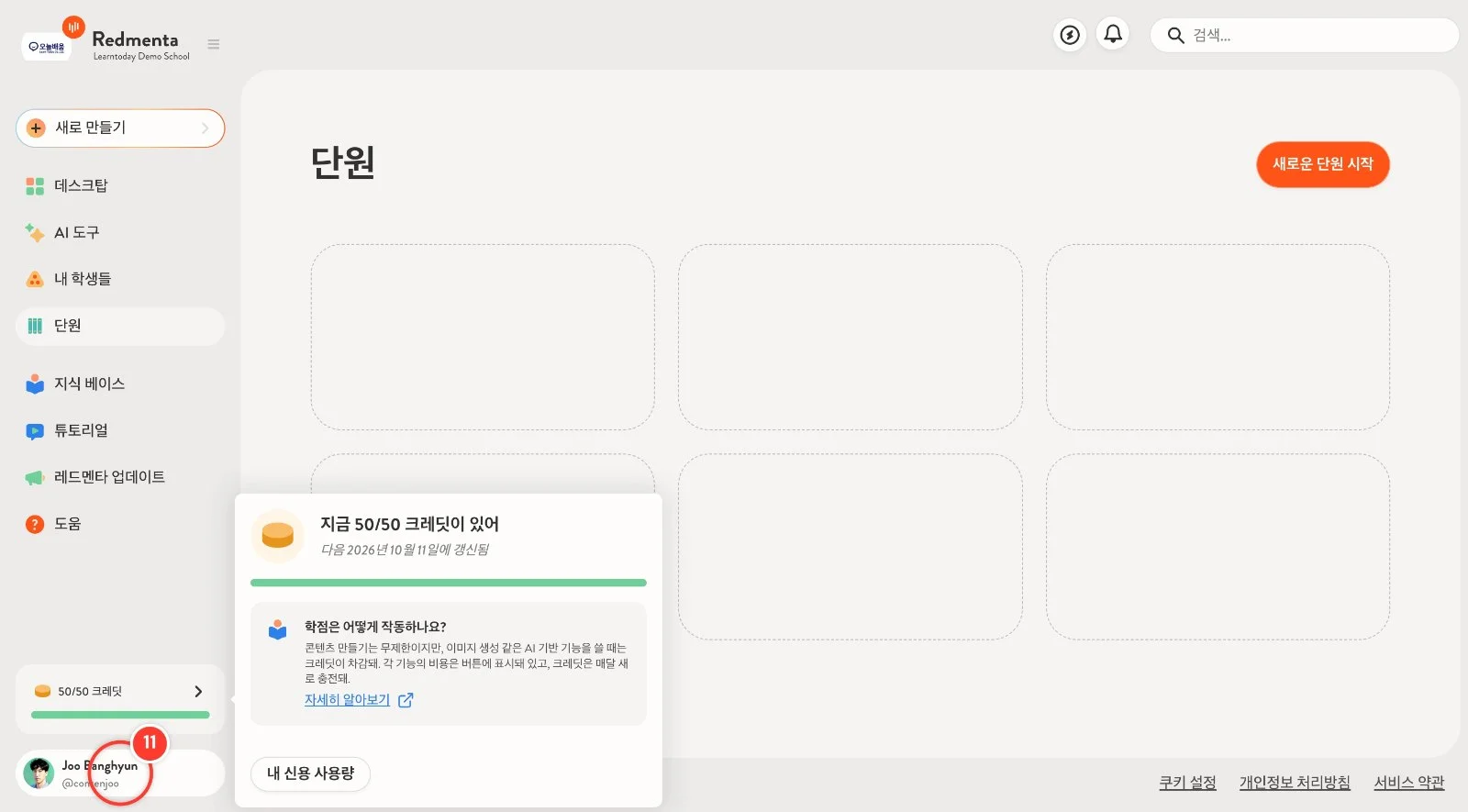Screen dimensions: 1468x812
Task: Open the 개인정보 처리방침 link
Action: (1295, 783)
